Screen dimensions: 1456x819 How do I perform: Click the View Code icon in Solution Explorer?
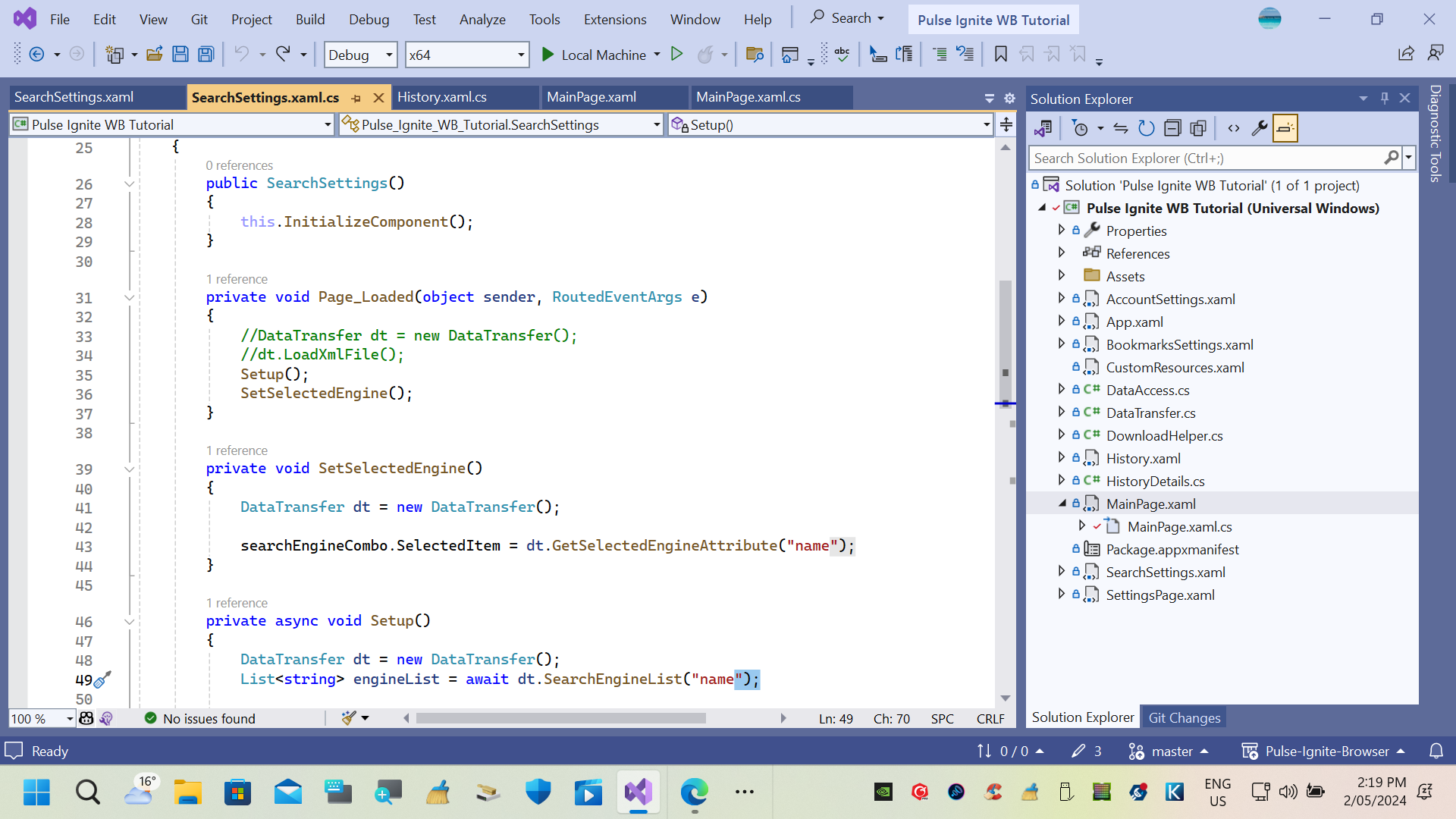1233,127
